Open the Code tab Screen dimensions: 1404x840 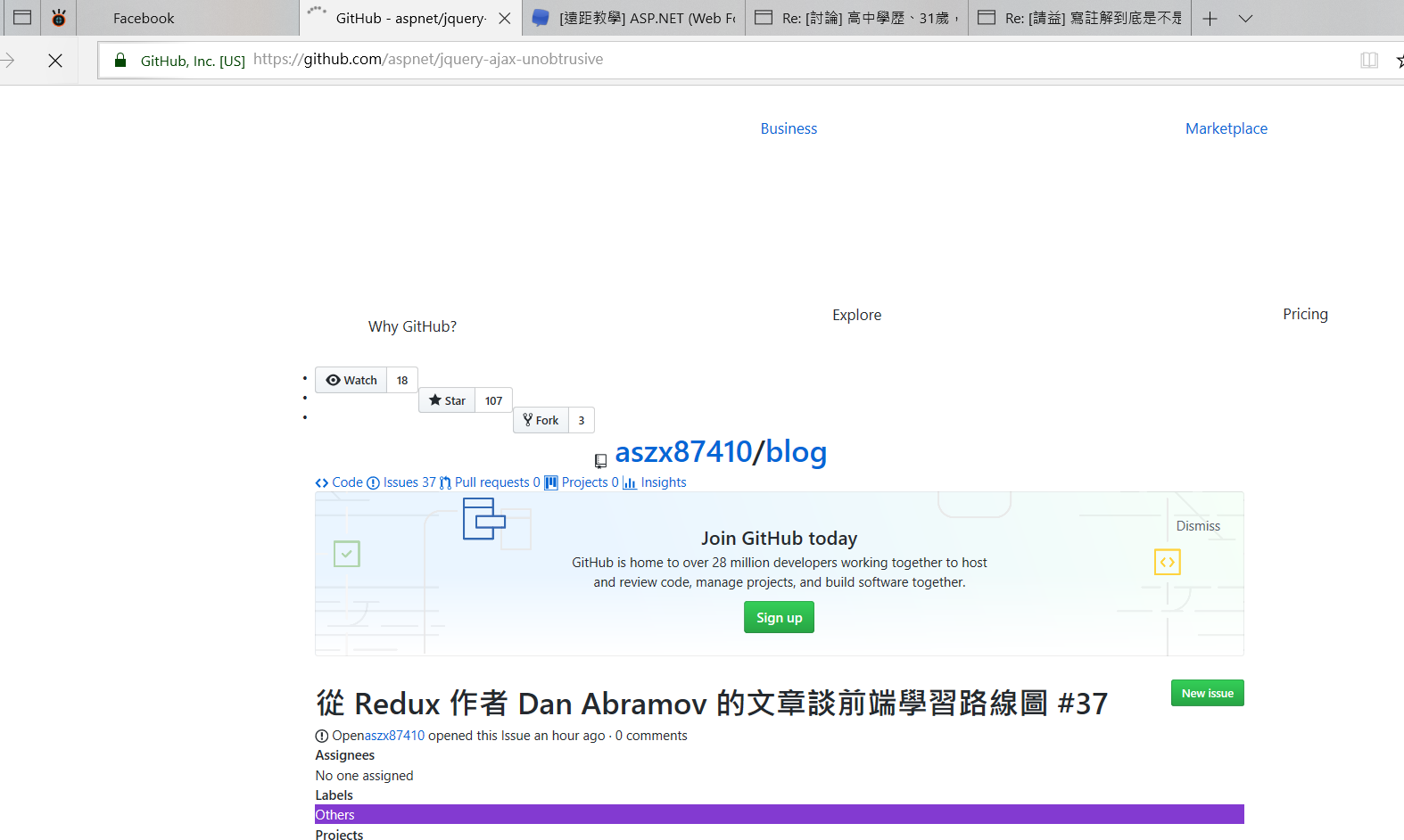(339, 482)
